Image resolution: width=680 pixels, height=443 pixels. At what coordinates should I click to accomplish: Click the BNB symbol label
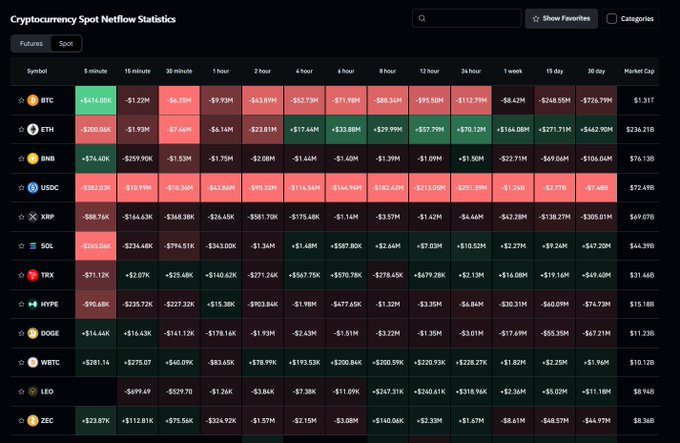48,158
